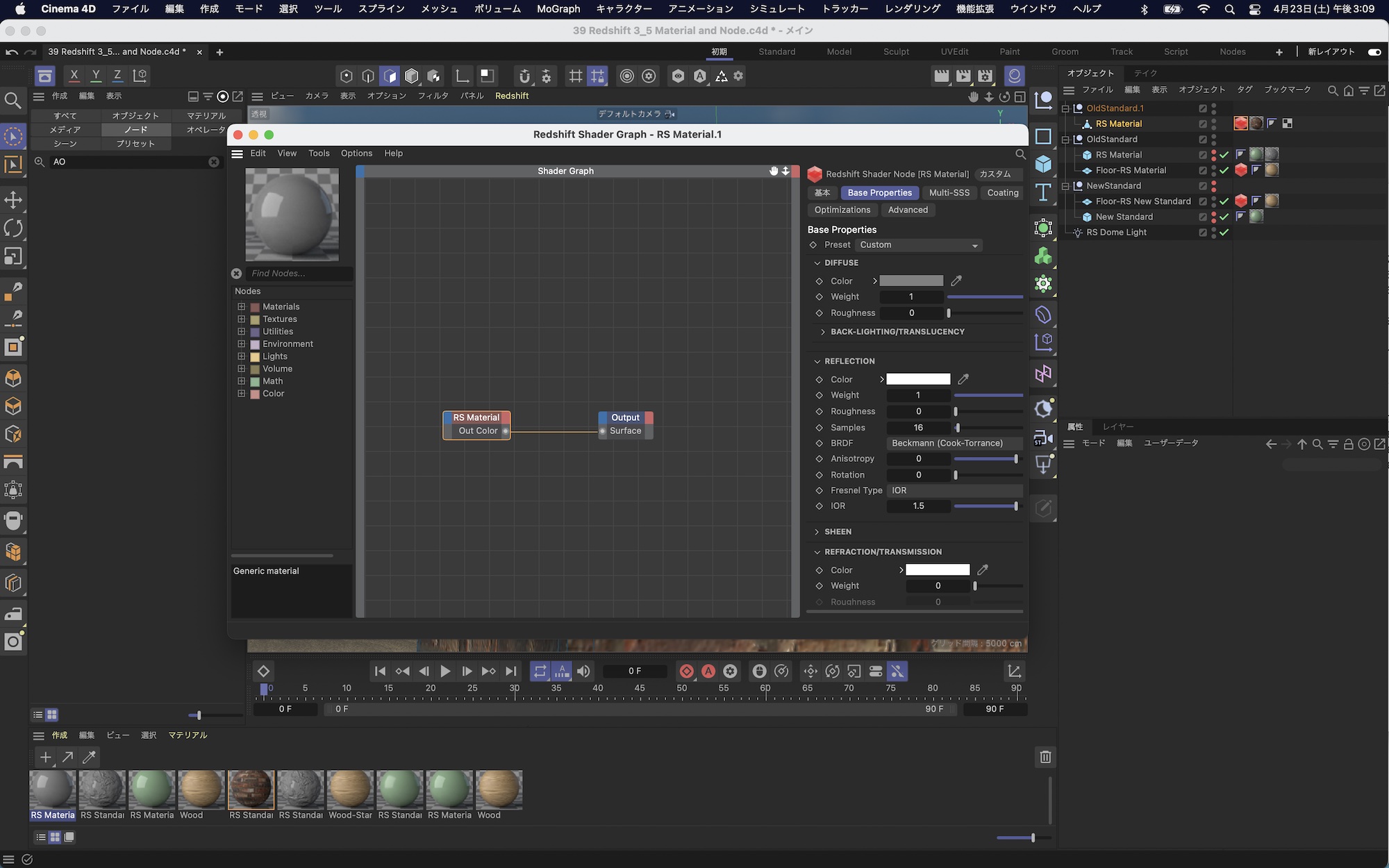Select the Rotate tool in left toolbar

point(13,228)
